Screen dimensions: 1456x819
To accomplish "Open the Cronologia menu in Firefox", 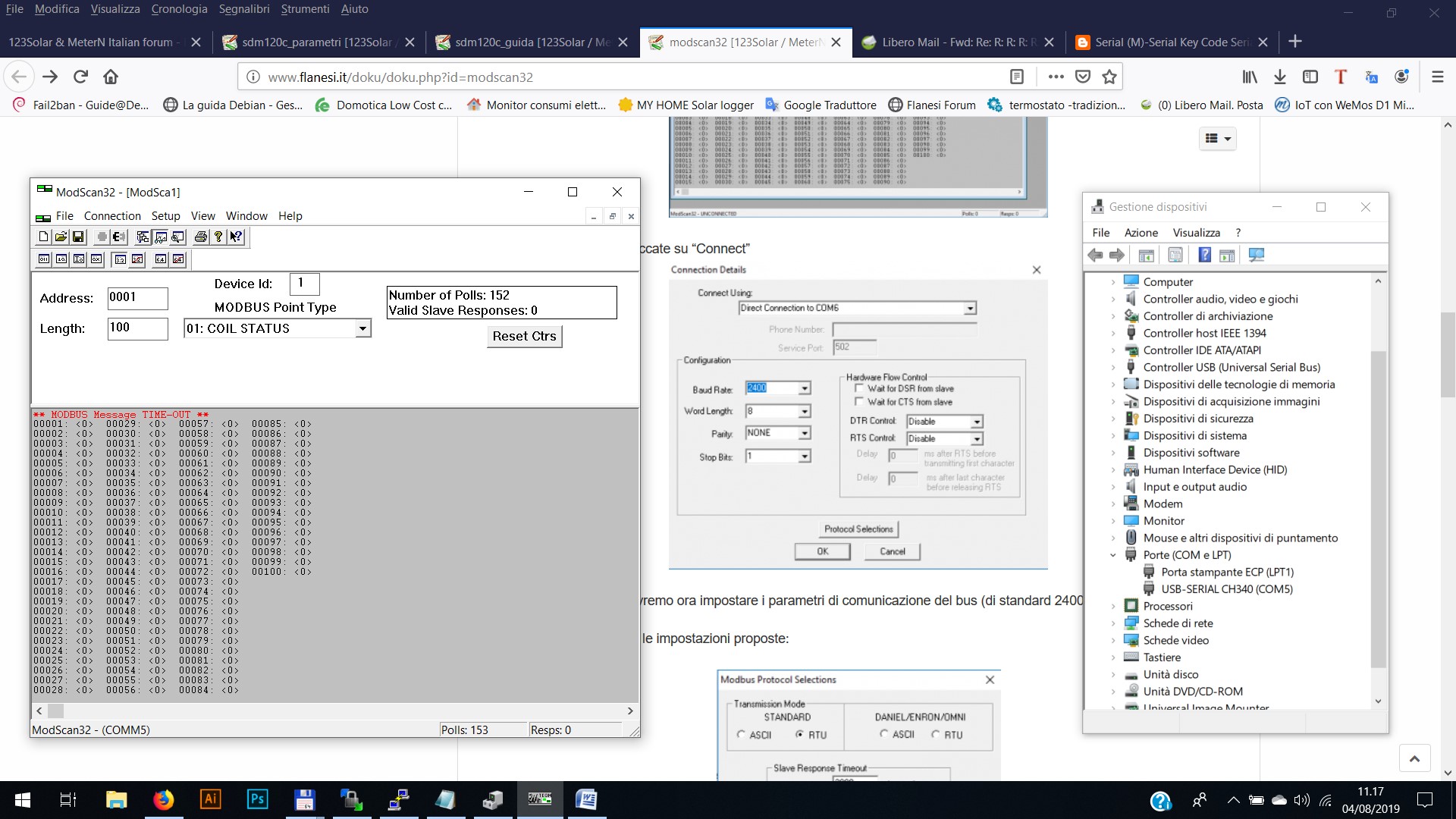I will (179, 9).
